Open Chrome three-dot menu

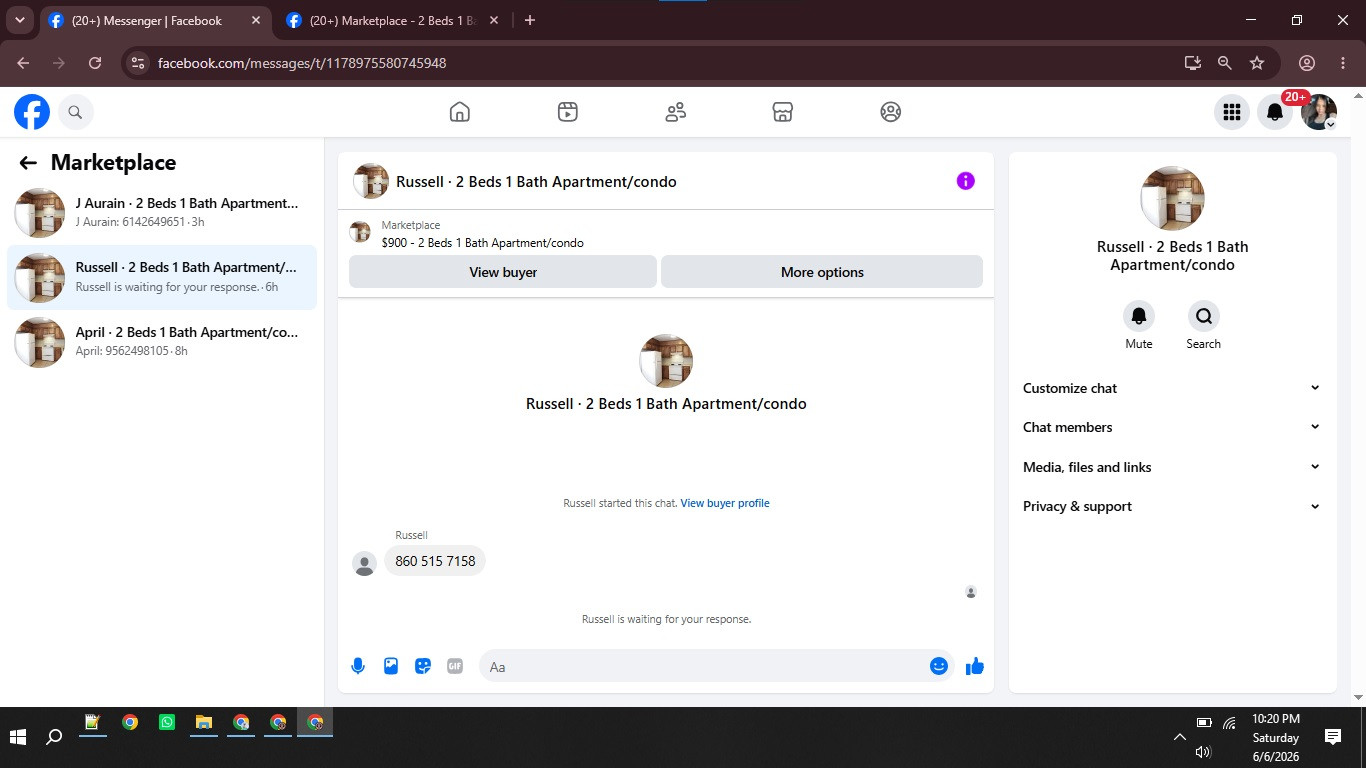pos(1343,63)
